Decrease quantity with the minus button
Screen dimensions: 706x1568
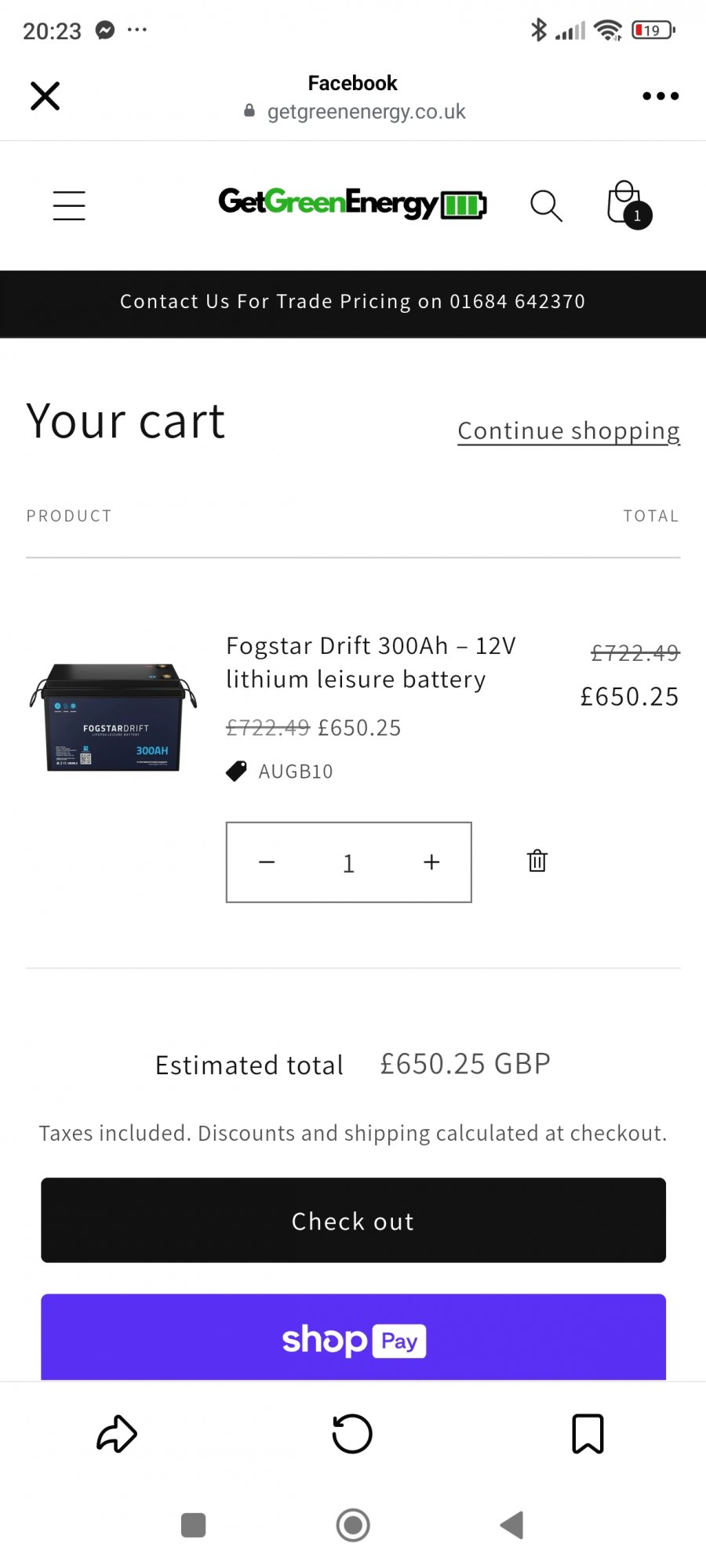[267, 862]
